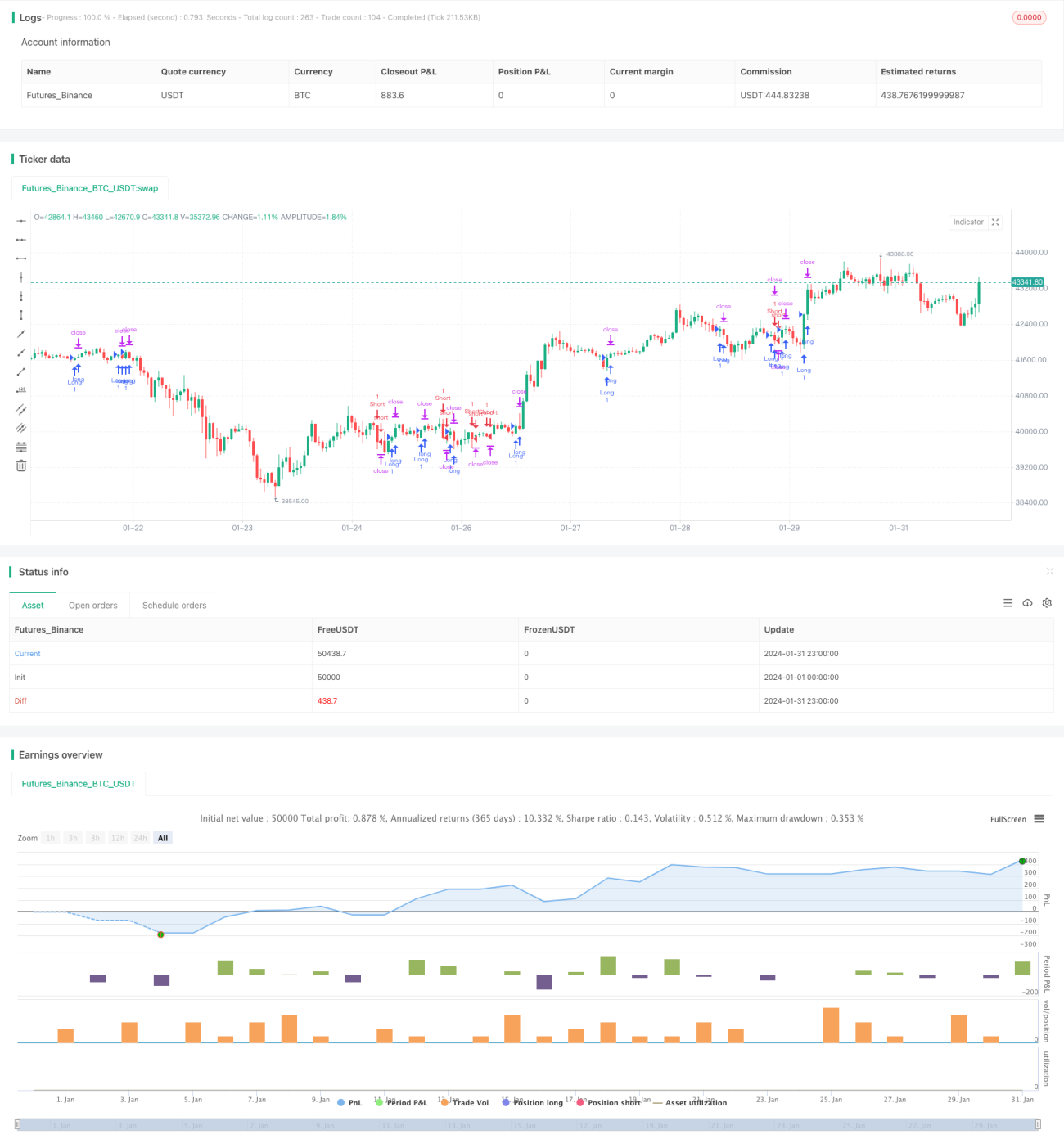
Task: Click the commission value USDT:444.83238
Action: [774, 96]
